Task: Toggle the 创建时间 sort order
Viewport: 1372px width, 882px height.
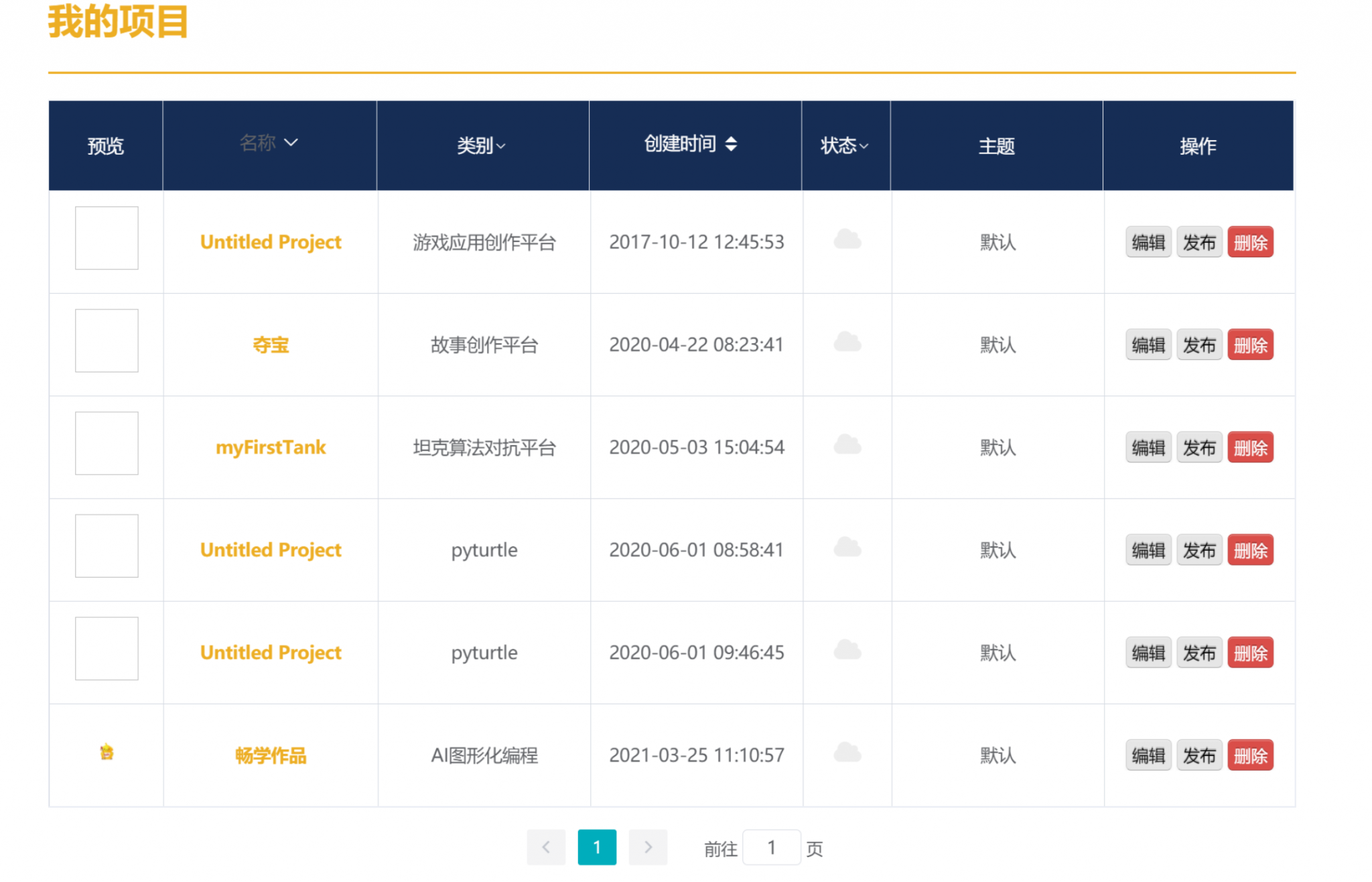Action: click(x=732, y=145)
